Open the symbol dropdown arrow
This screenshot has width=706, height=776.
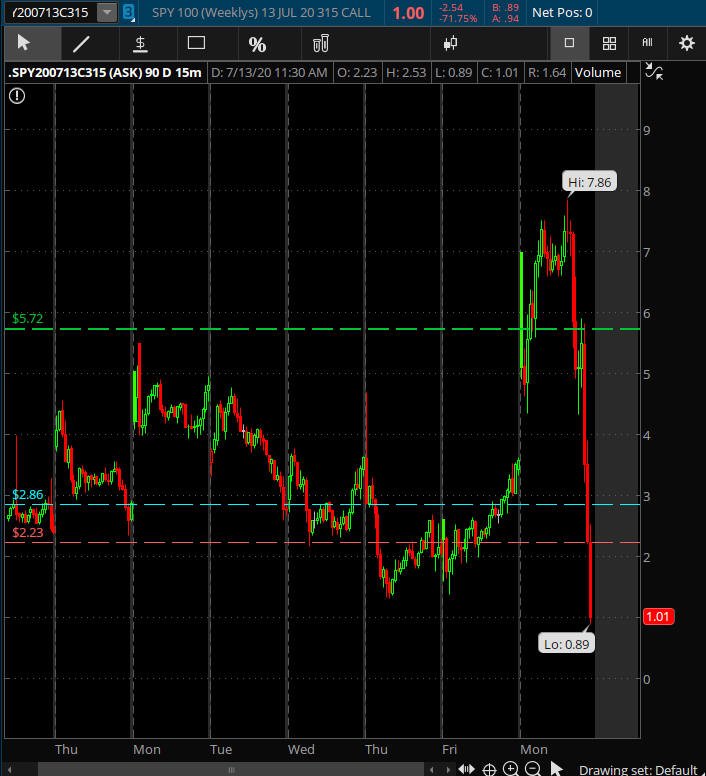[106, 13]
